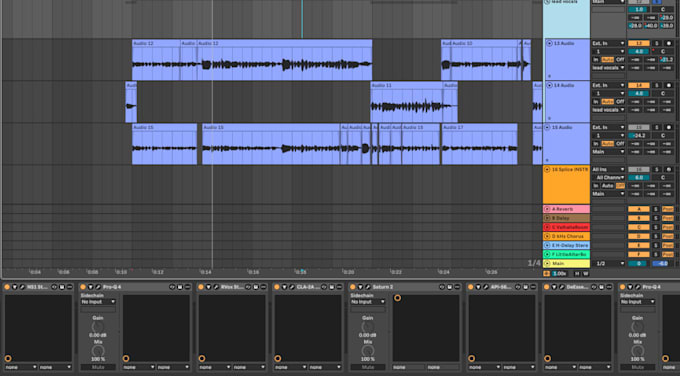Open the Ext. In input dropdown of 13 Audio
Image resolution: width=680 pixels, height=376 pixels.
point(608,43)
